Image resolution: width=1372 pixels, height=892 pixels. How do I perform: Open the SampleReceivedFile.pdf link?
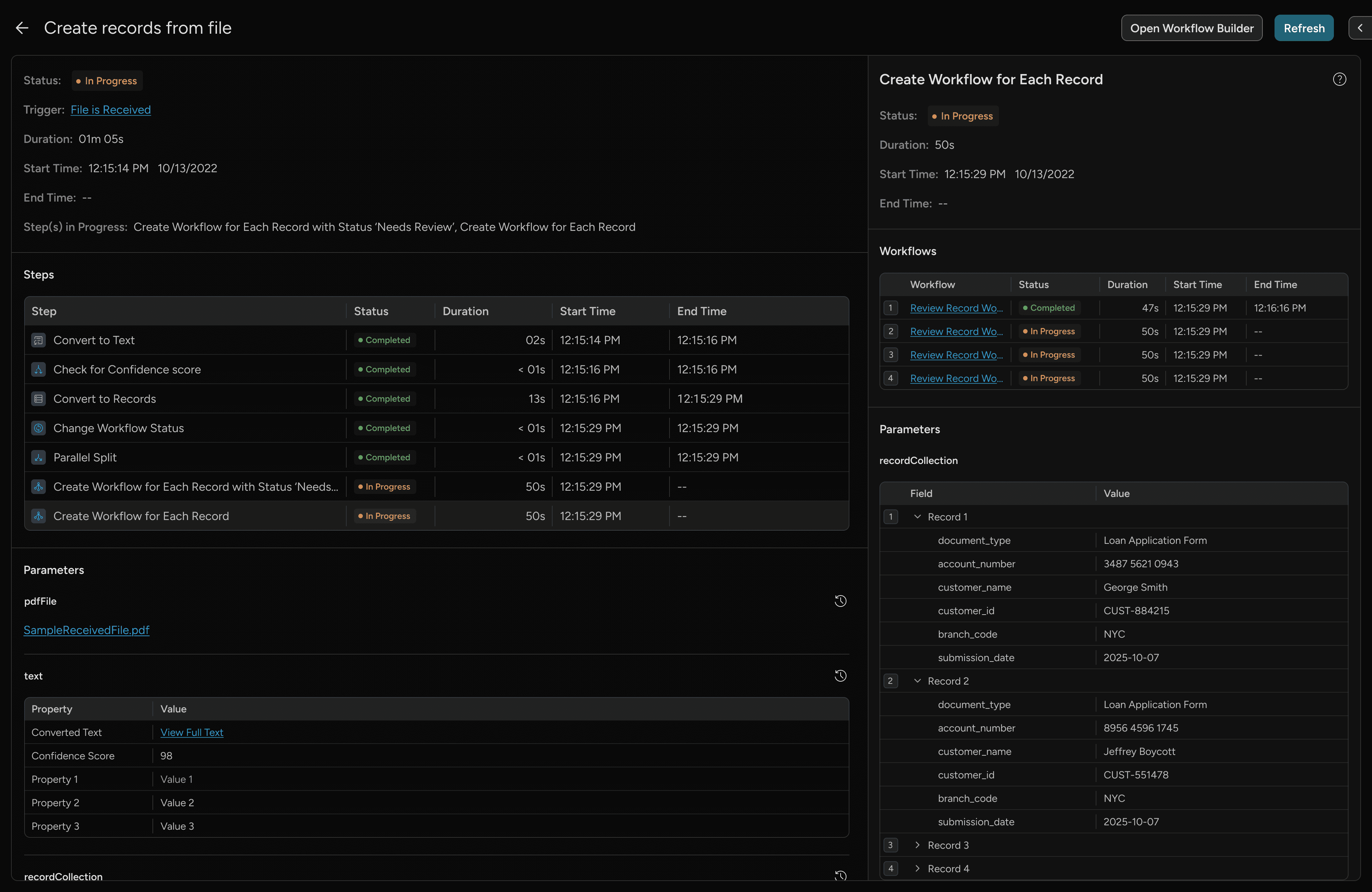pos(86,630)
